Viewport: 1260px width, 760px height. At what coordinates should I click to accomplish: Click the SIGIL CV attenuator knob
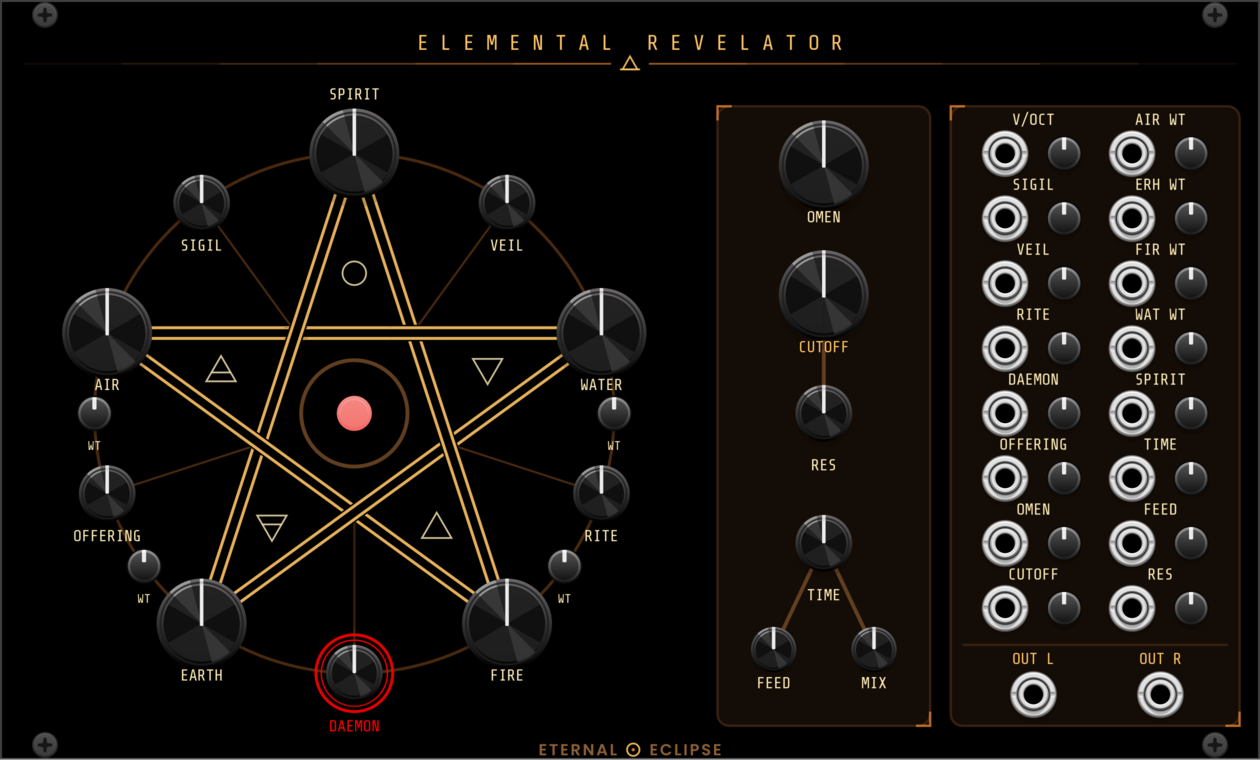(x=1064, y=219)
